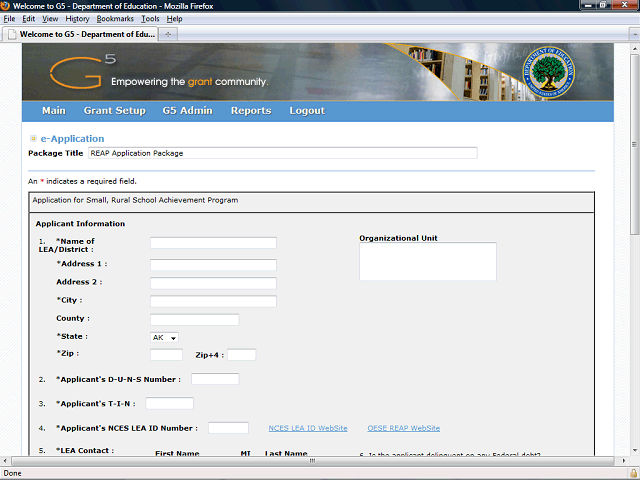Click the G5 logo in banner
The image size is (640, 480).
83,72
